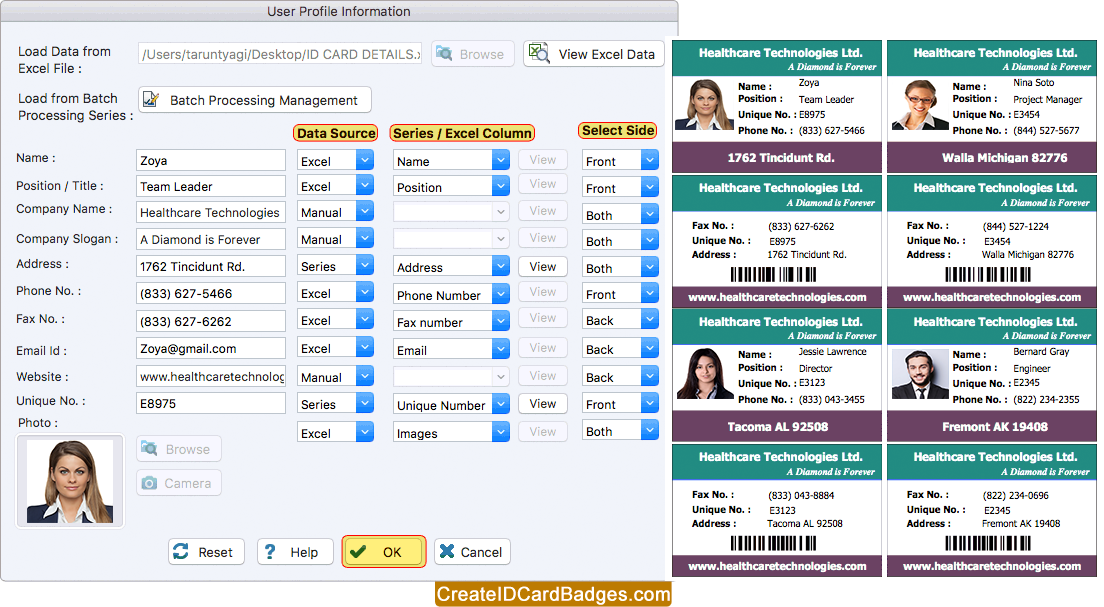Select Zoya's ID card front preview
The height and width of the screenshot is (607, 1104).
[x=777, y=106]
